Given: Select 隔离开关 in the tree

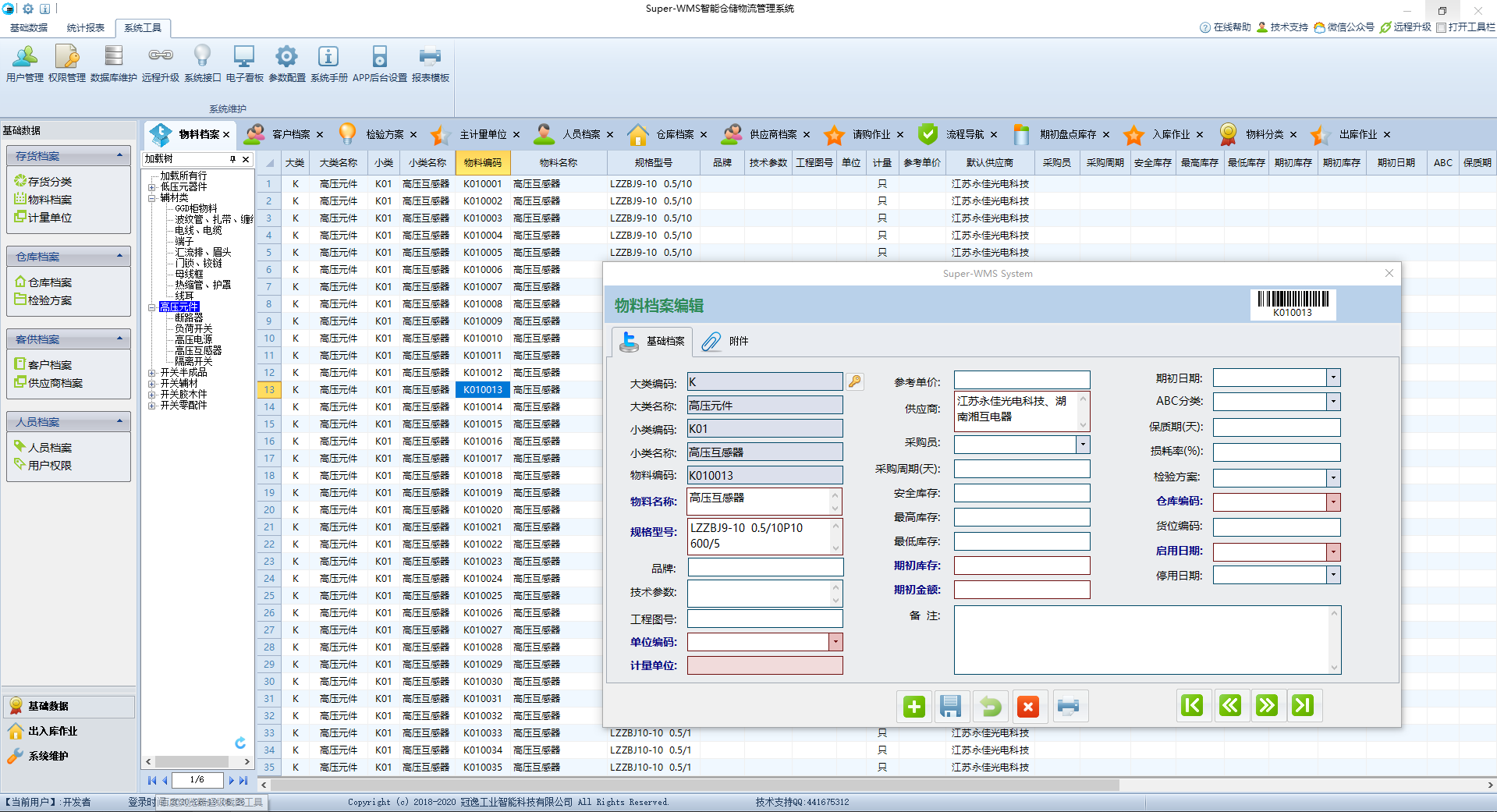Looking at the screenshot, I should pos(193,361).
